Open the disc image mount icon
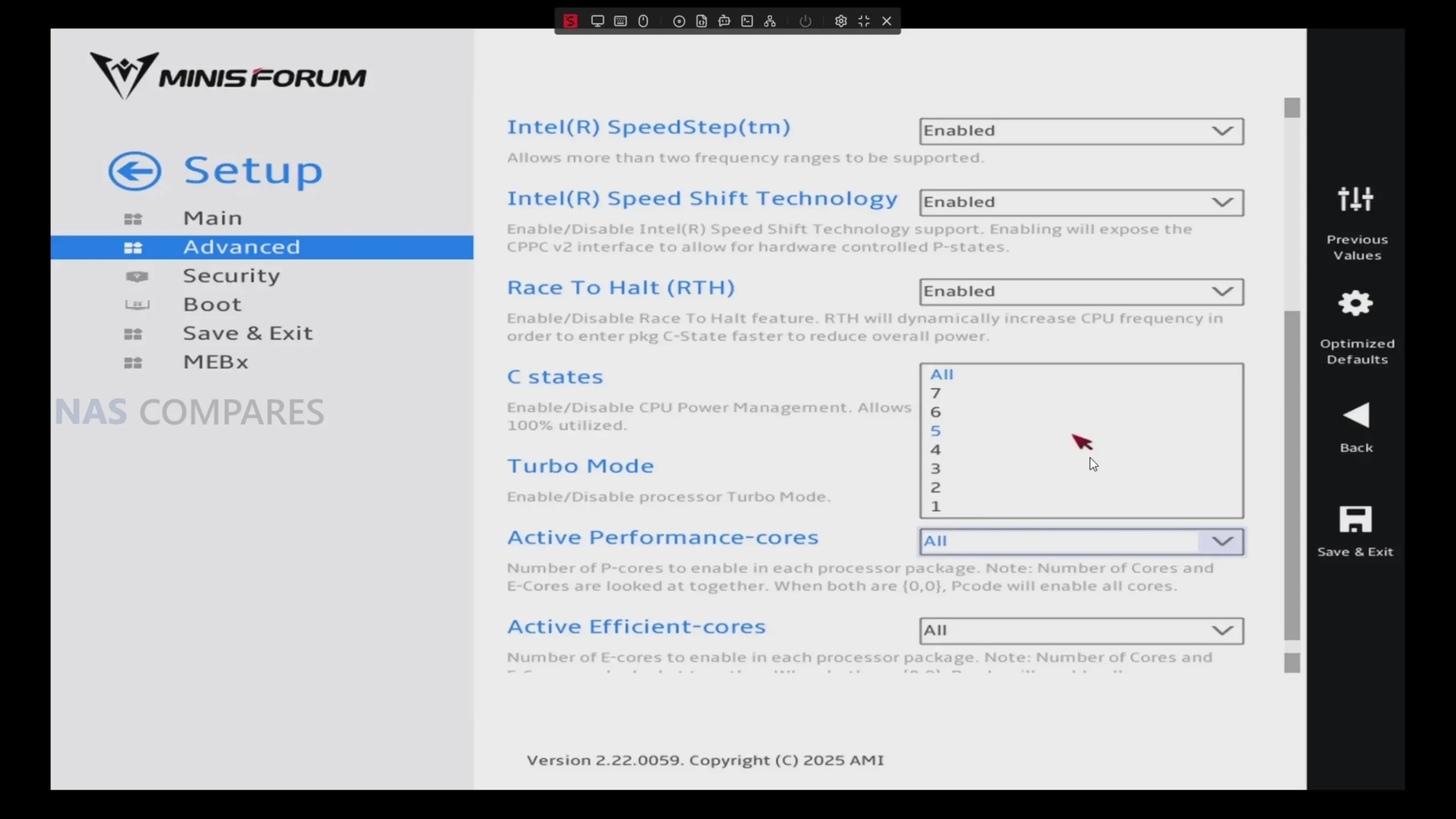The width and height of the screenshot is (1456, 819). pos(679,21)
